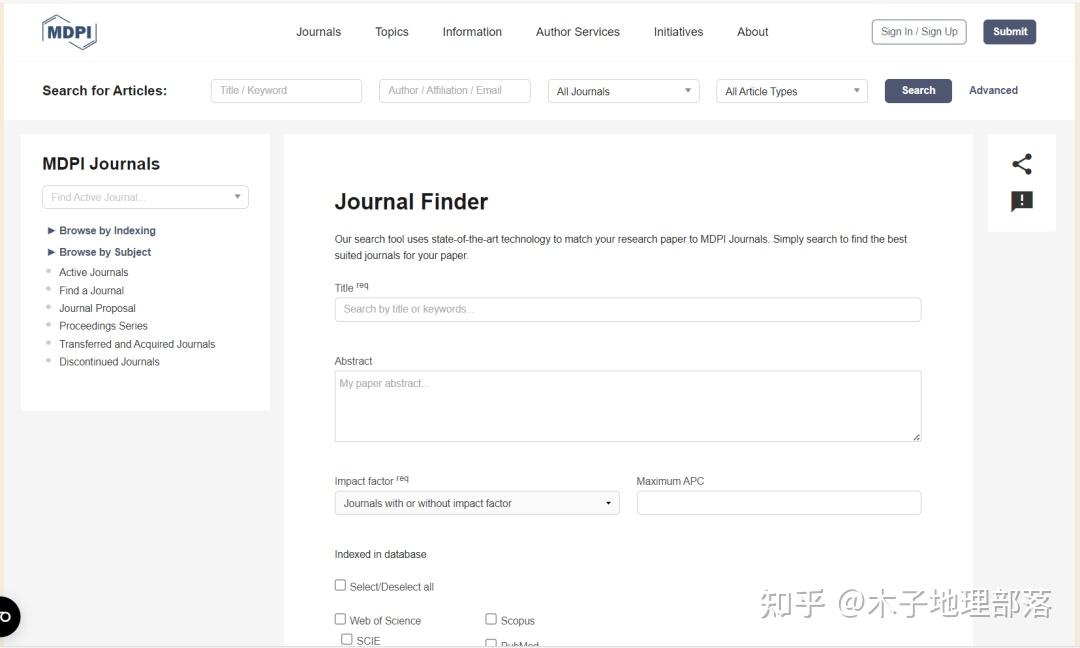Open the Information menu
Image resolution: width=1080 pixels, height=648 pixels.
[472, 32]
